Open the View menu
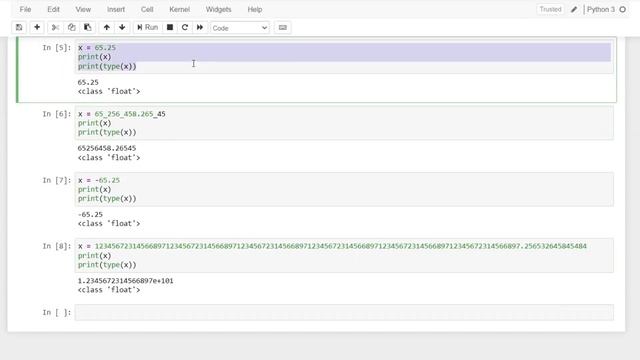Screen dimensions: 640x360 click(x=83, y=9)
